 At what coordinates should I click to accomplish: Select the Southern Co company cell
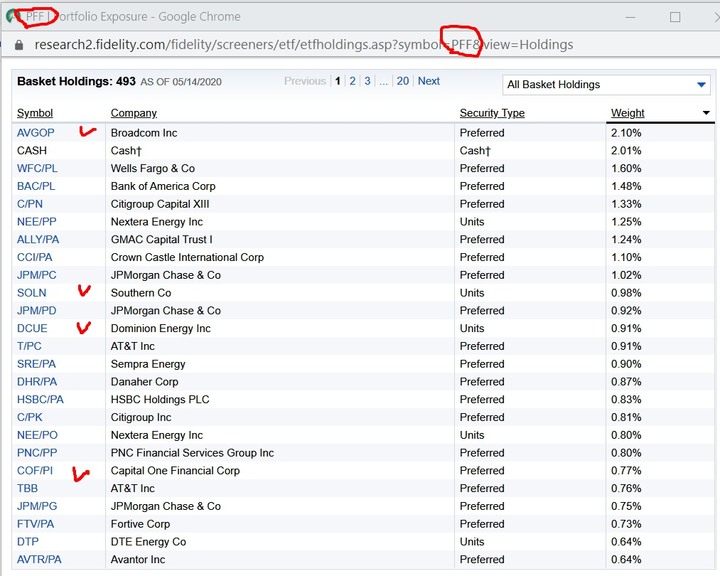[x=141, y=293]
